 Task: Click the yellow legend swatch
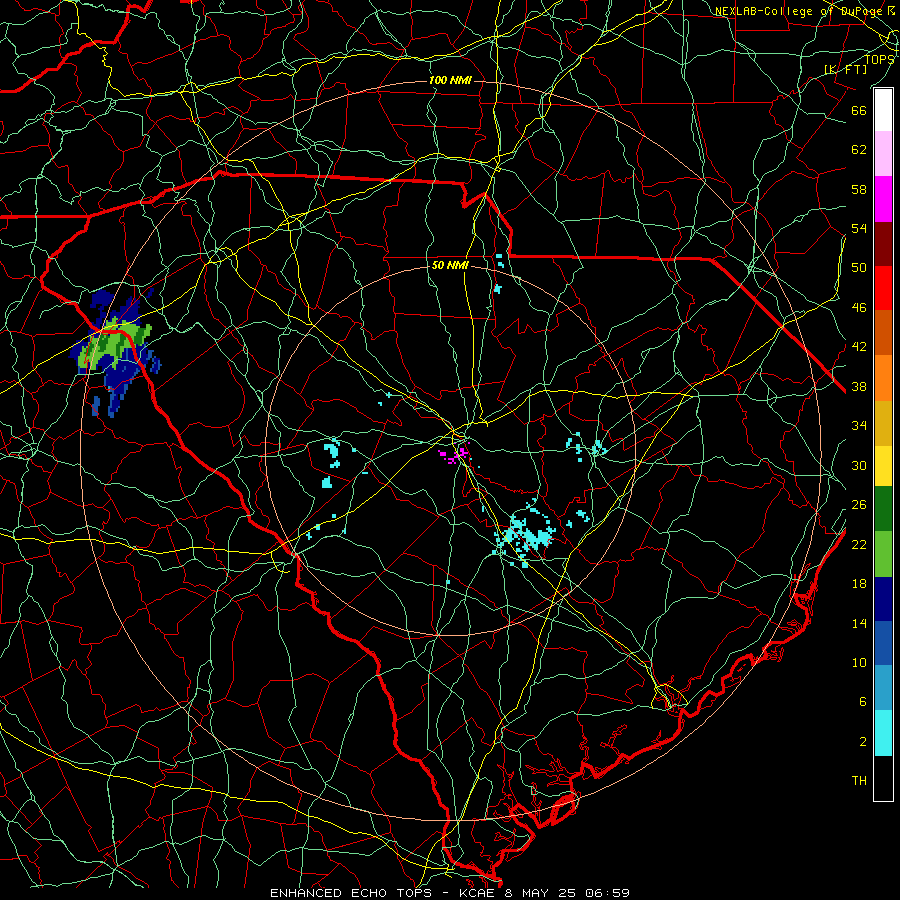pos(883,466)
